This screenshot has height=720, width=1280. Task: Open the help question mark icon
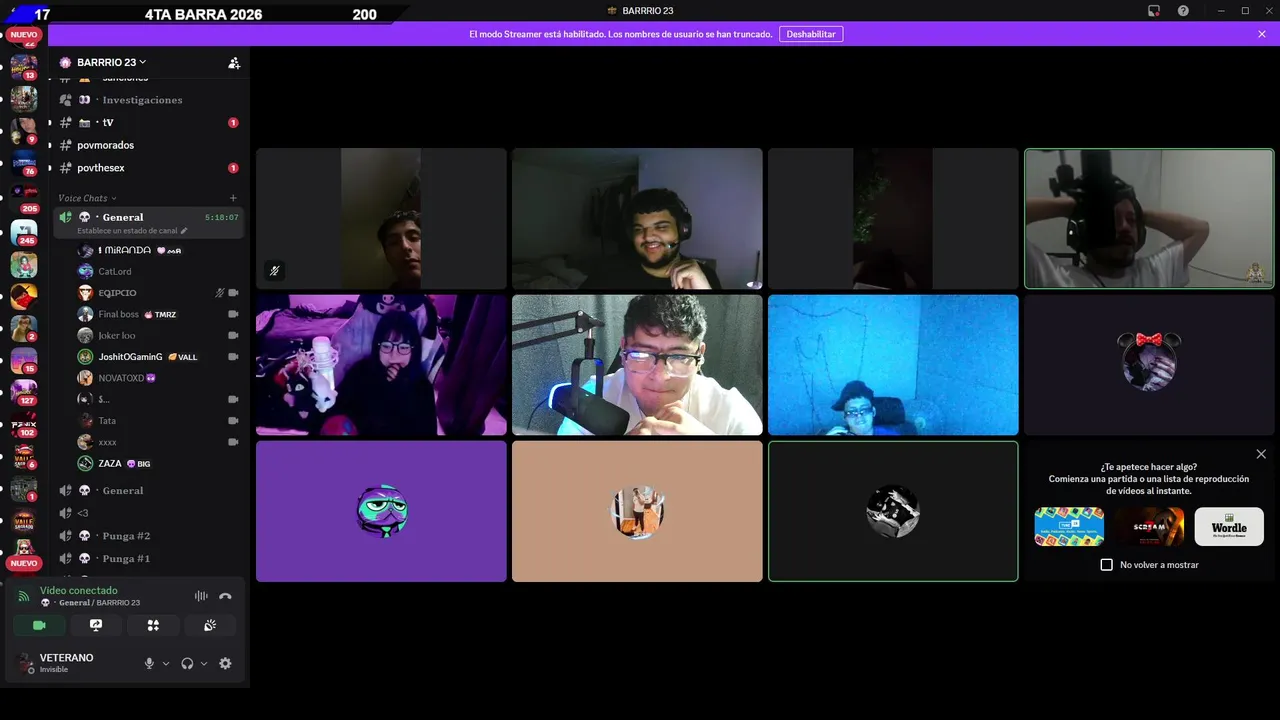(1183, 11)
